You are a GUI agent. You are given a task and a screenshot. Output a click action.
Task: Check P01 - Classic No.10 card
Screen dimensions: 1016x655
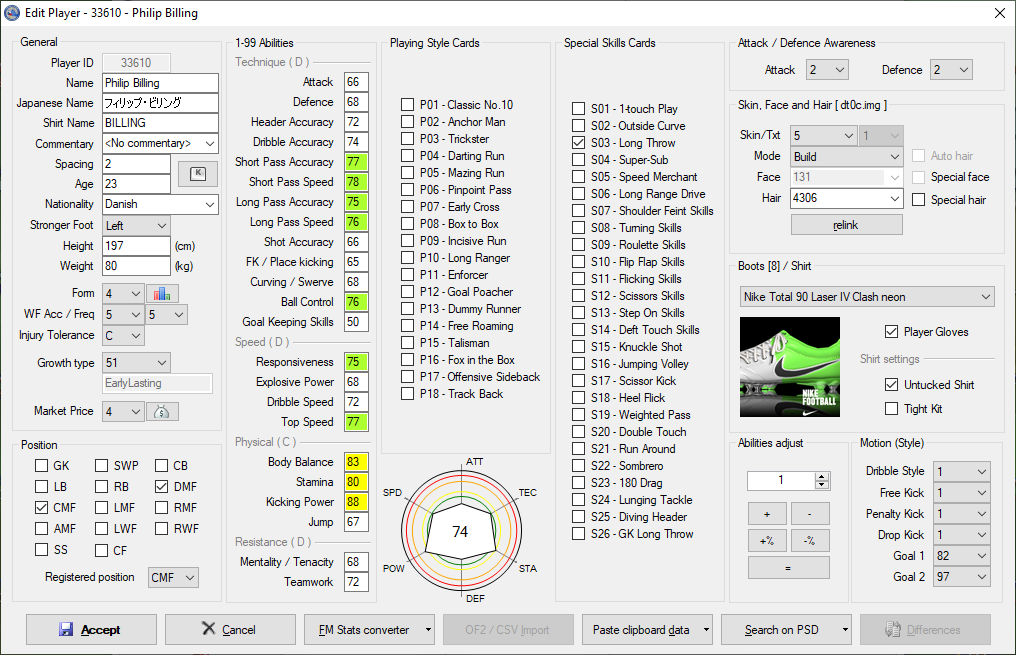pyautogui.click(x=408, y=104)
